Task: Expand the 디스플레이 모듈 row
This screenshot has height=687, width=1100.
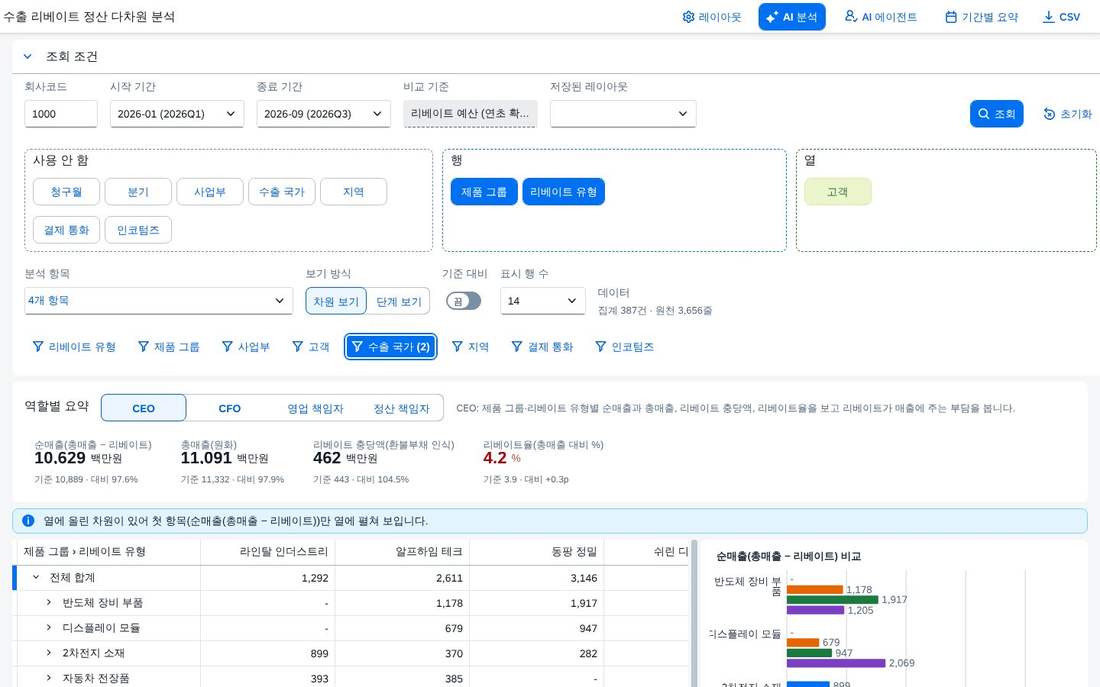Action: (x=48, y=628)
